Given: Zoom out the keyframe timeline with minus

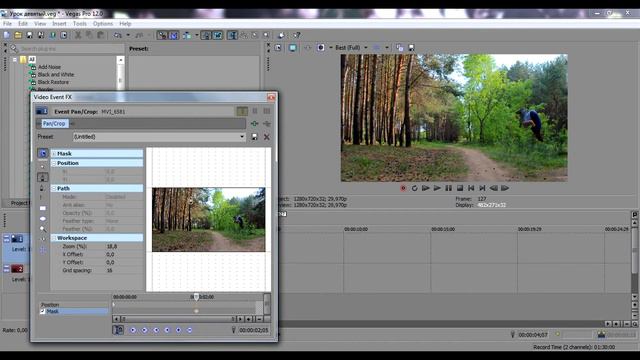Looking at the screenshot, I should (x=259, y=319).
